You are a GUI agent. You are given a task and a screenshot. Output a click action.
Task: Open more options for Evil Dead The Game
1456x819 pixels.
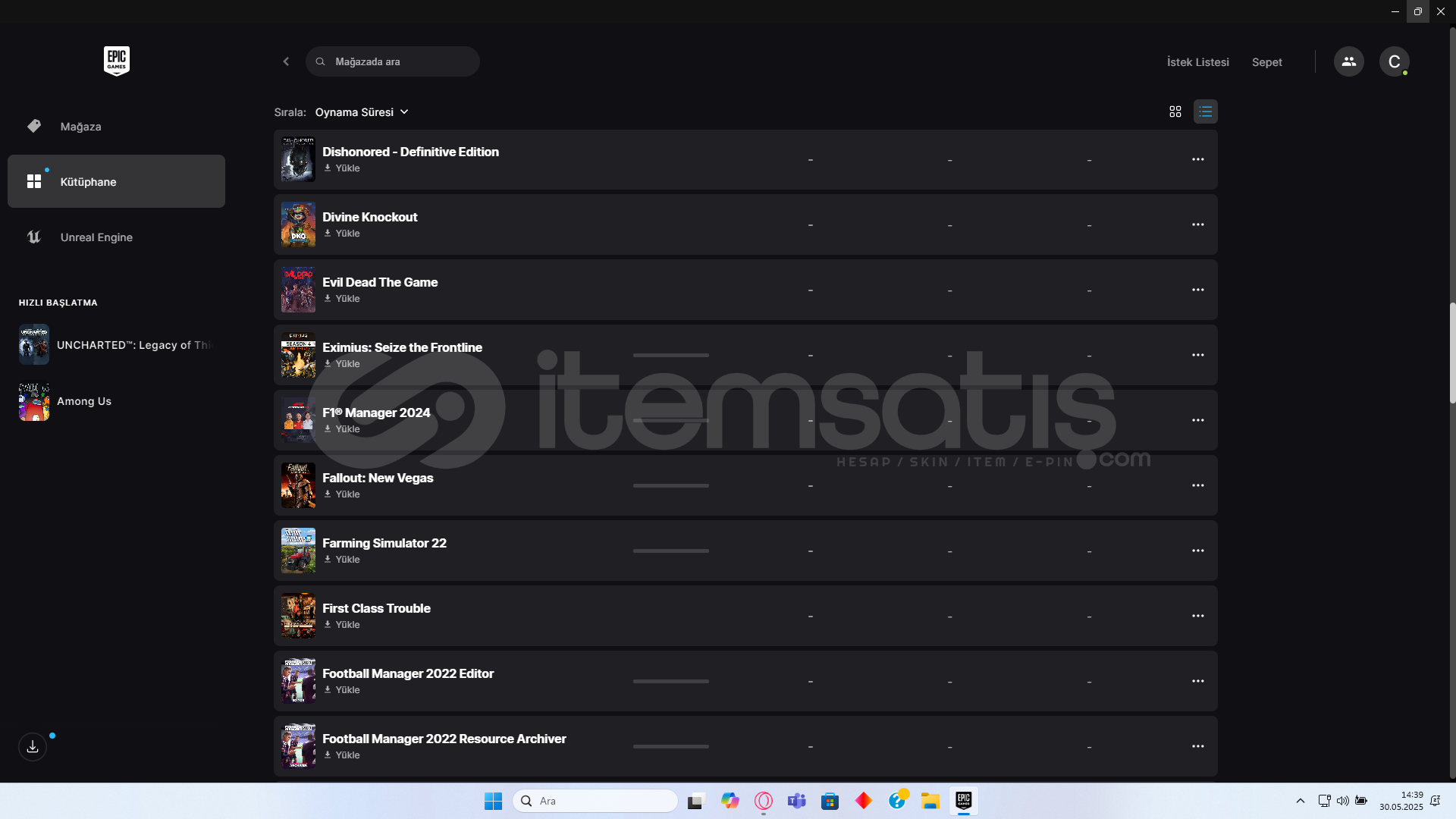(x=1198, y=290)
